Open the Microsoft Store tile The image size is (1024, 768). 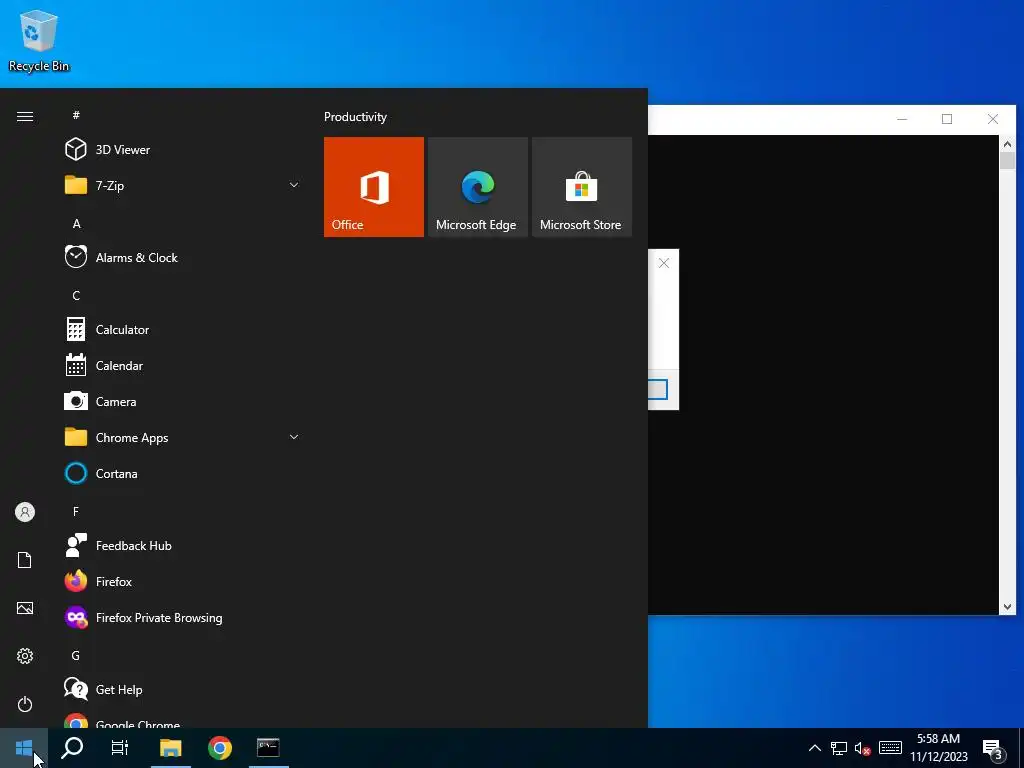[582, 187]
